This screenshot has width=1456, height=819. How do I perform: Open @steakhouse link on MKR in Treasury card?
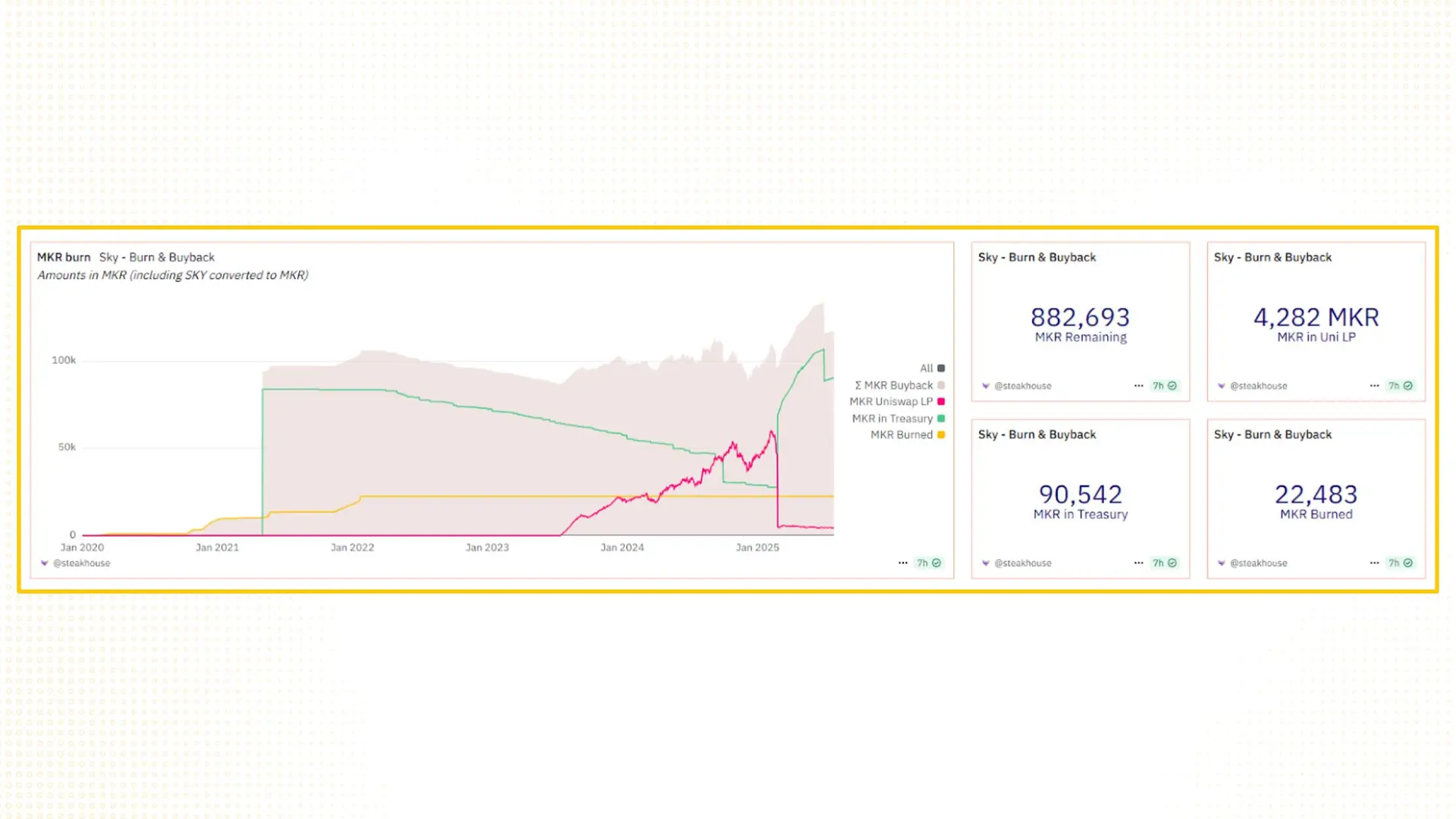[x=1022, y=563]
